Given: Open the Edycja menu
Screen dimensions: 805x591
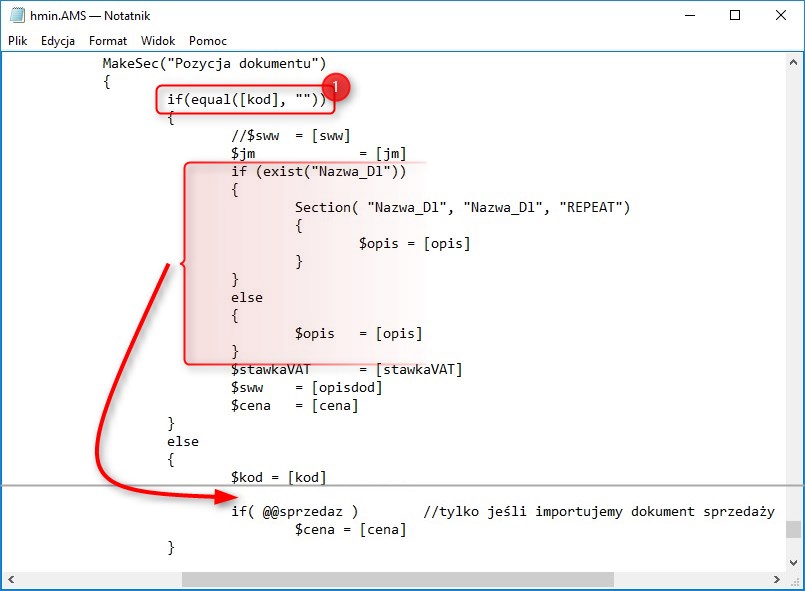Looking at the screenshot, I should coord(58,41).
